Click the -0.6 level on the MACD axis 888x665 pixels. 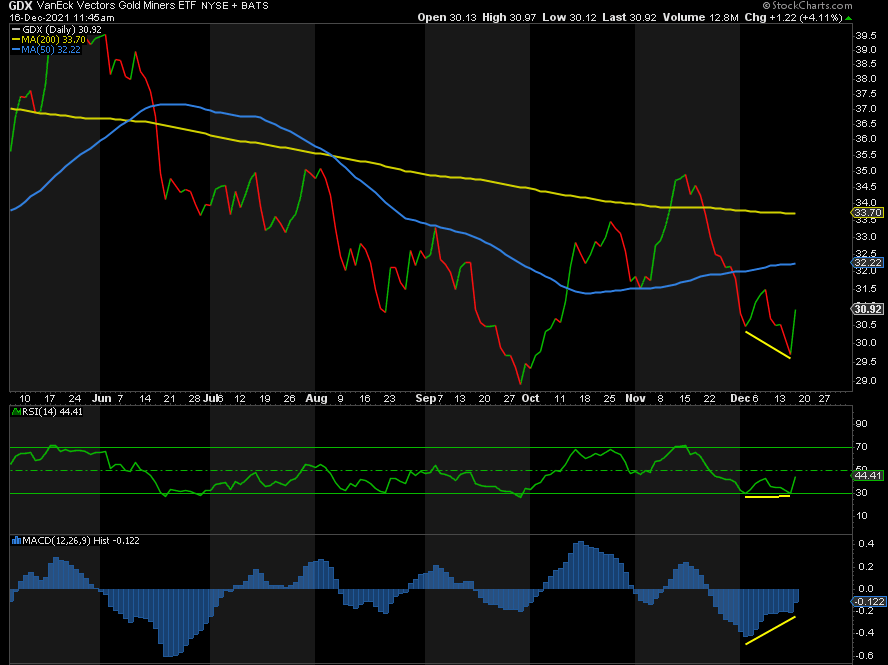(865, 656)
